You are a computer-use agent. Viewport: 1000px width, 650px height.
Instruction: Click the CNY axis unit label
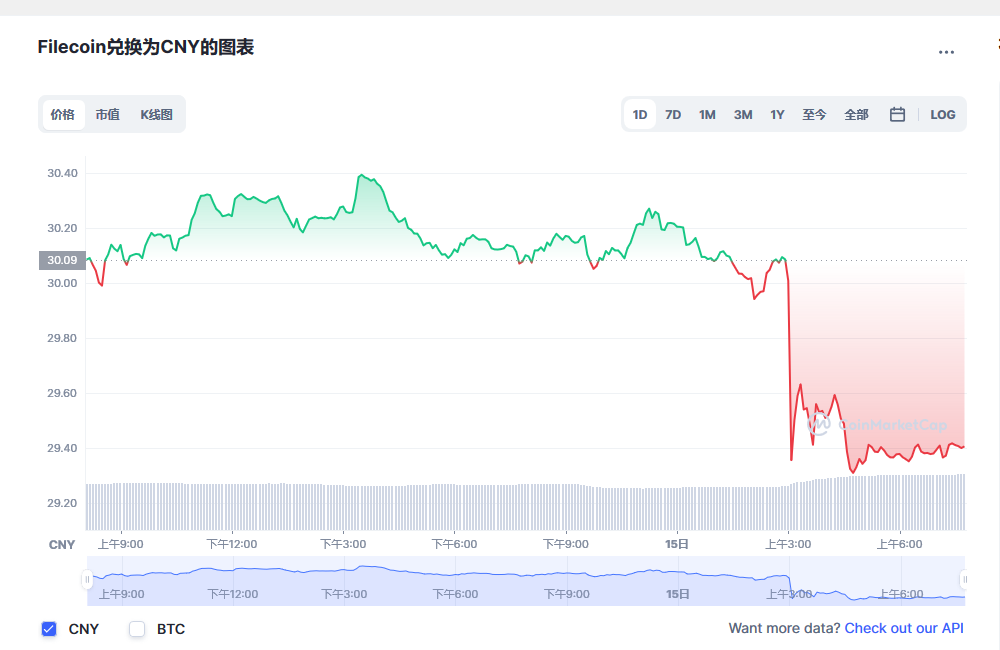click(62, 545)
